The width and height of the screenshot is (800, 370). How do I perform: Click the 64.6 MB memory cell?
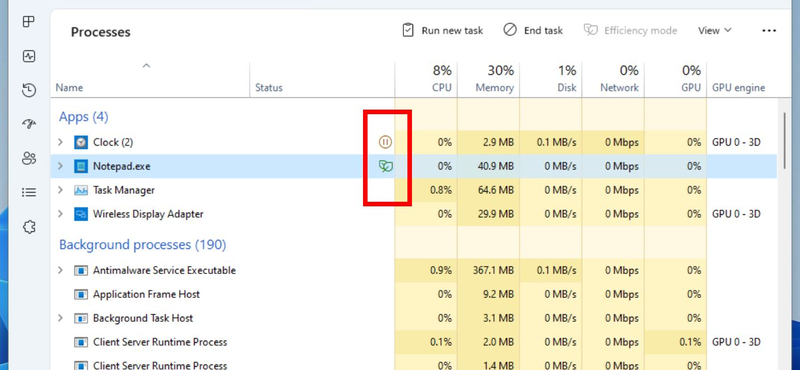pos(488,190)
